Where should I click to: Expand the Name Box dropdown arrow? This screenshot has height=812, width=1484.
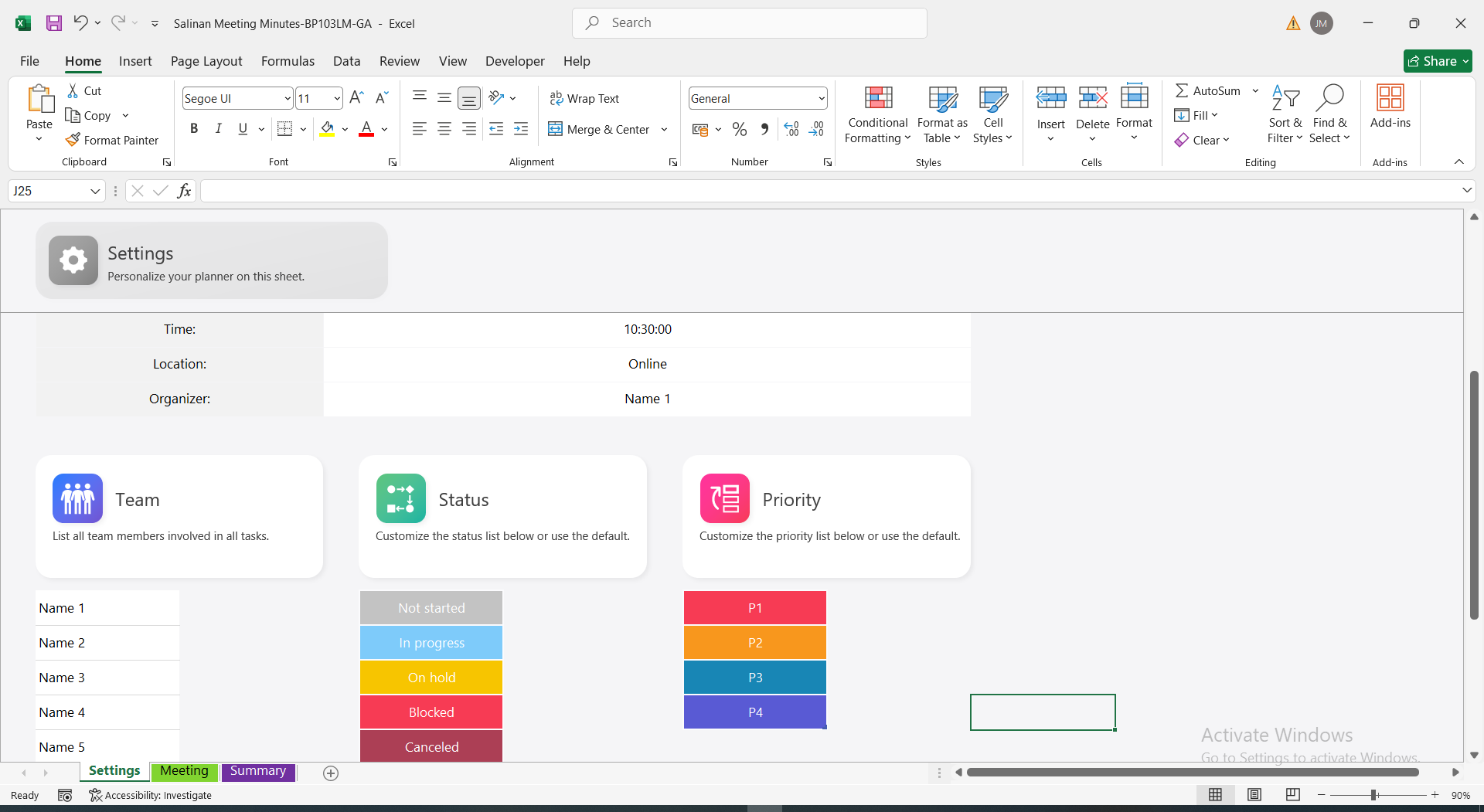tap(95, 191)
